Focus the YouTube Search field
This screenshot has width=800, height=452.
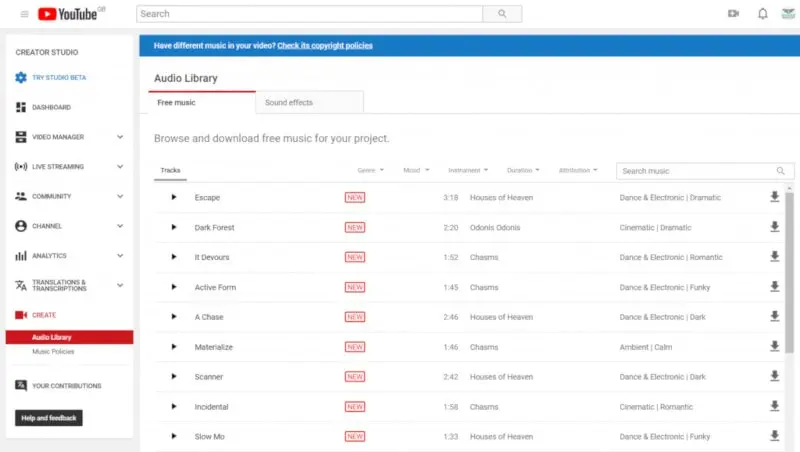[309, 14]
